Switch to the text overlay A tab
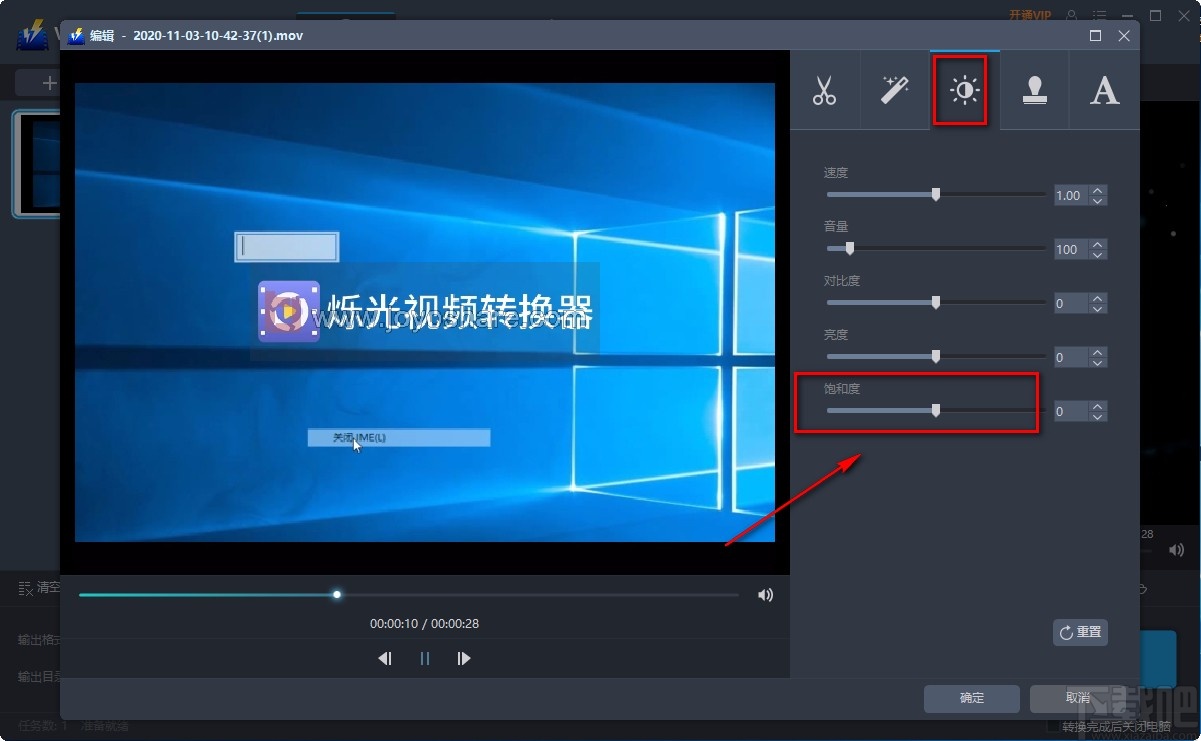The width and height of the screenshot is (1201, 741). click(x=1104, y=90)
